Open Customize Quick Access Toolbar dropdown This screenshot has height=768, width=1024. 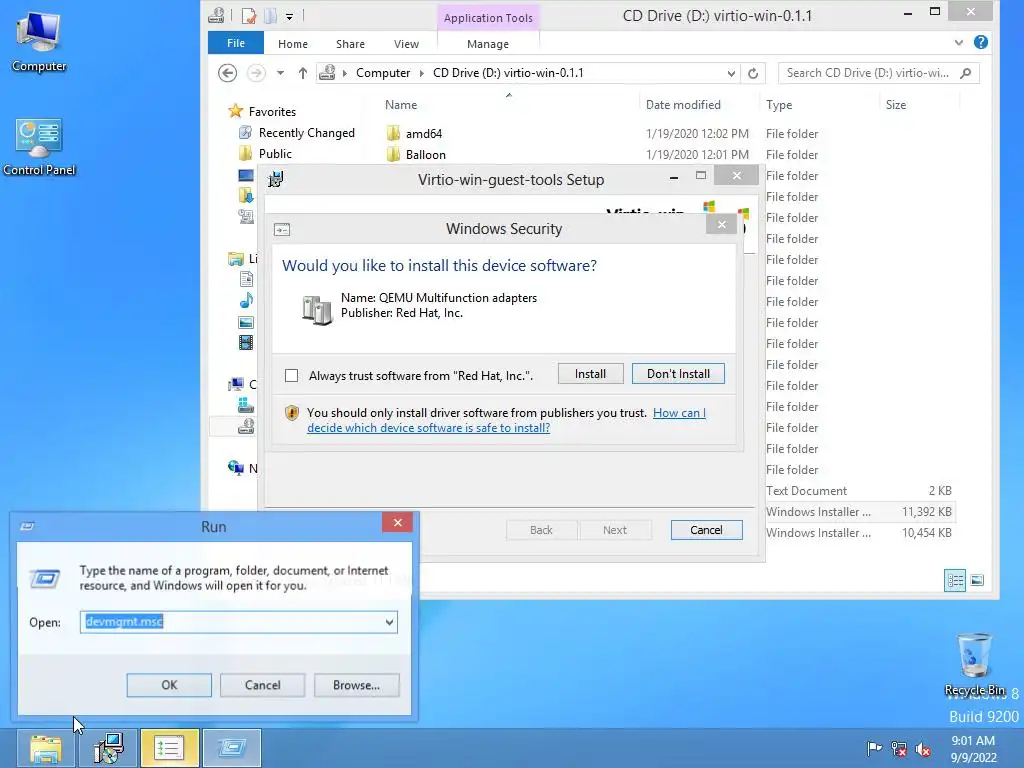pos(289,16)
